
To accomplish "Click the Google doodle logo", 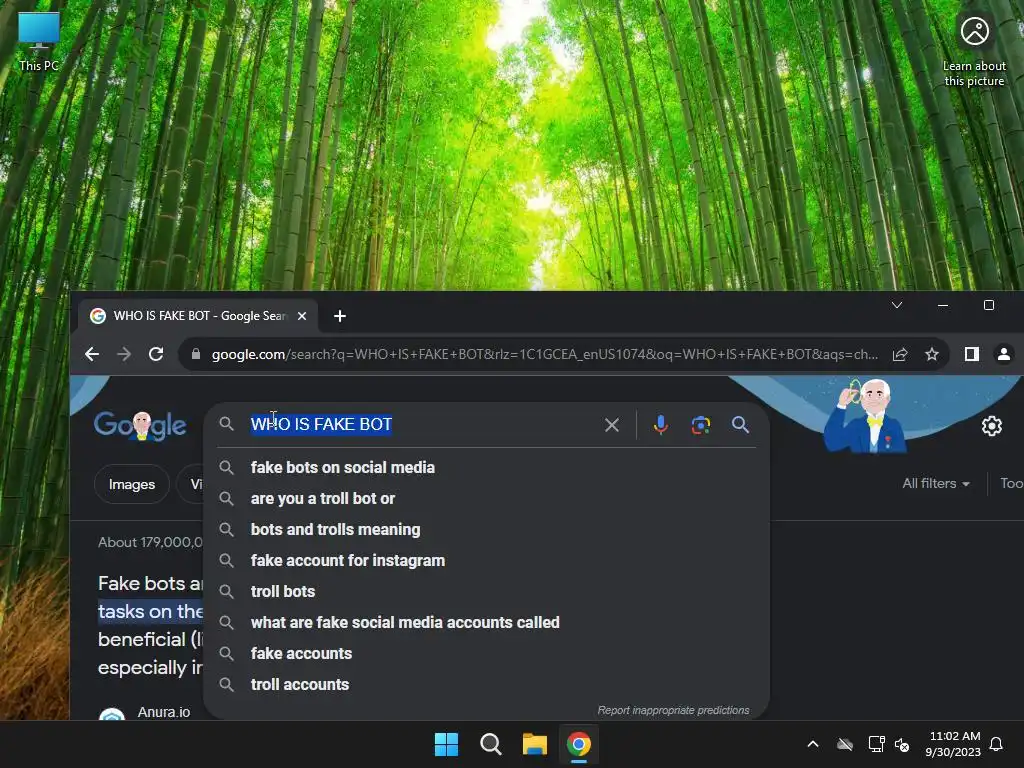I will 140,426.
